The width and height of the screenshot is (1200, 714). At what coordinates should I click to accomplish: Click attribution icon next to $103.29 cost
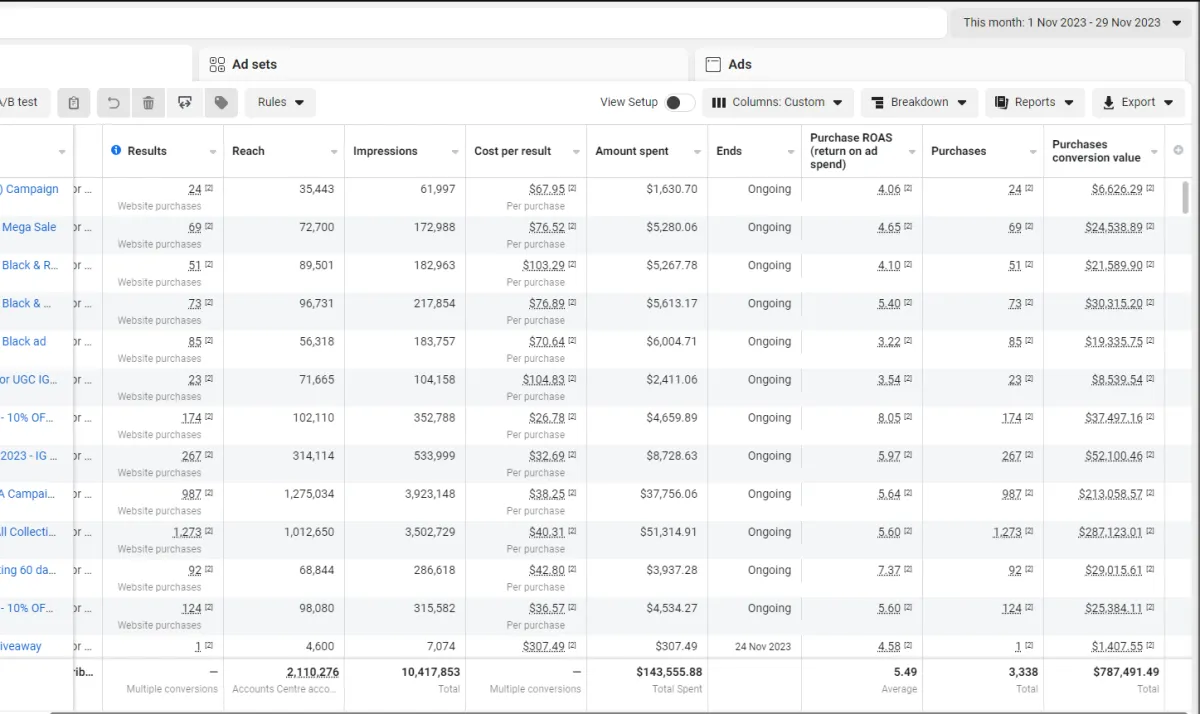(572, 265)
